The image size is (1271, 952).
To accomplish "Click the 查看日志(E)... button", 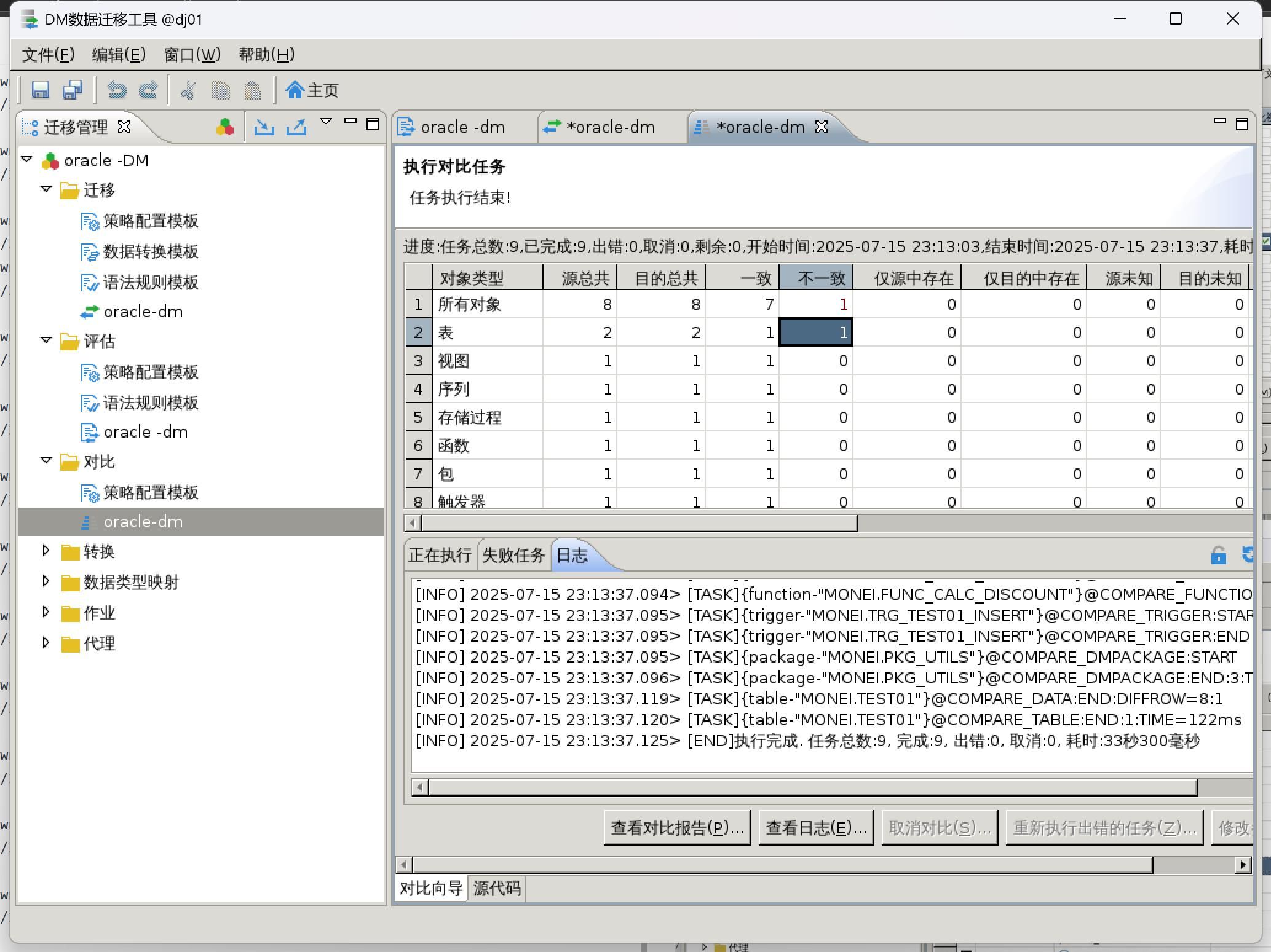I will [816, 828].
